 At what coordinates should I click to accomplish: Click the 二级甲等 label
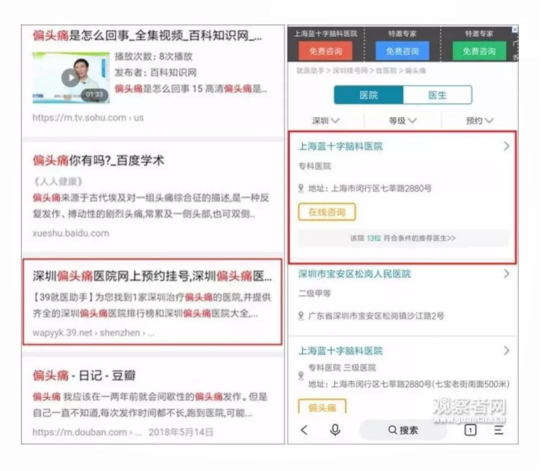click(315, 293)
